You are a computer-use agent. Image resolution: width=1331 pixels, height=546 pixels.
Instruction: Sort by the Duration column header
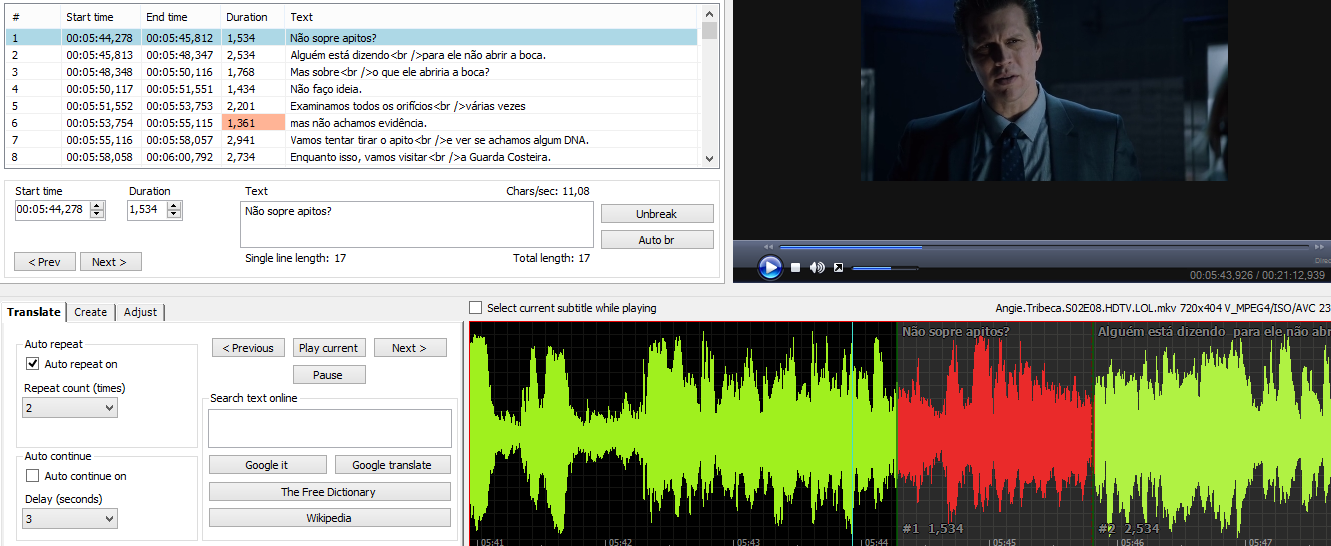253,17
